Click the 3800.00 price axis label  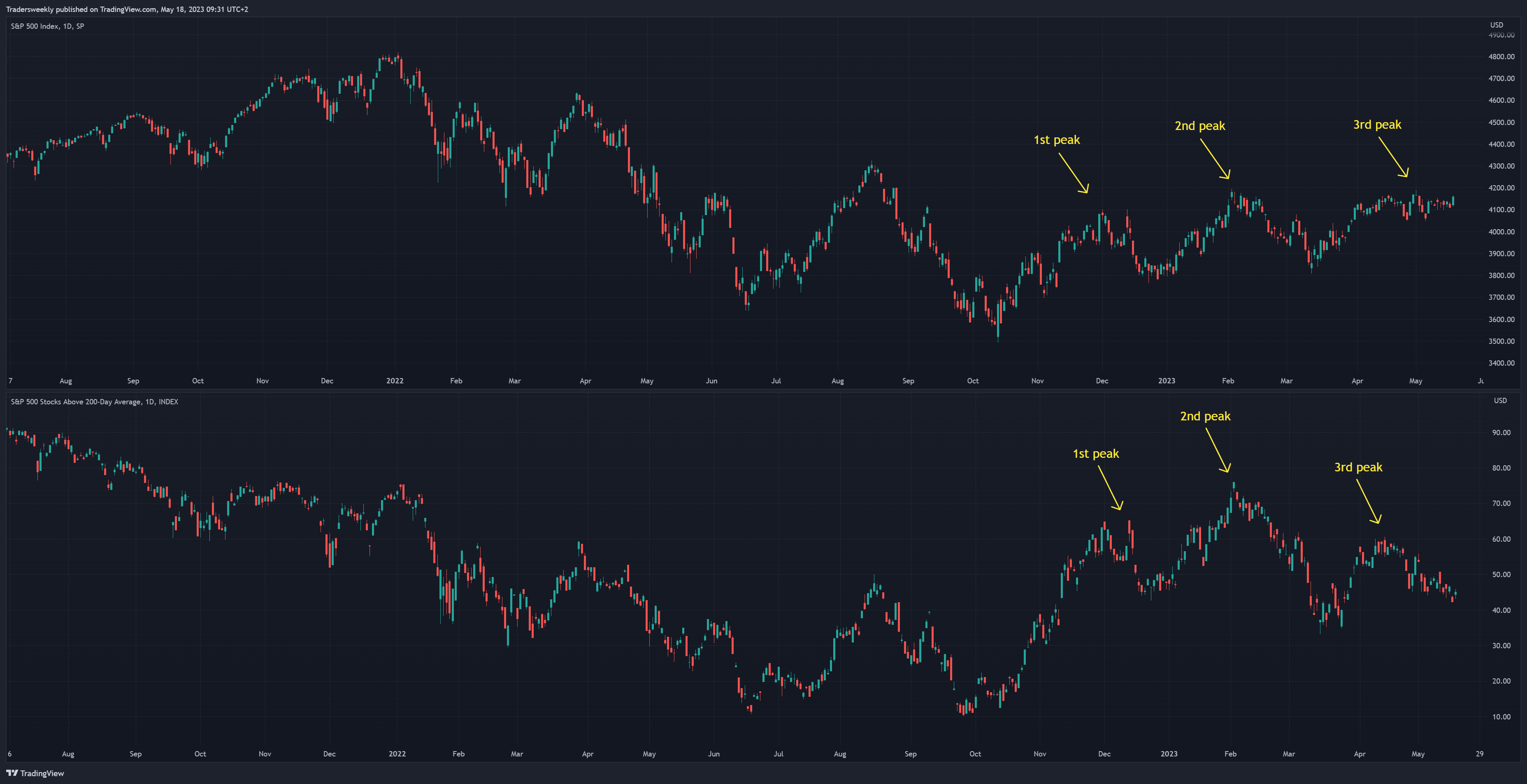click(x=1501, y=276)
